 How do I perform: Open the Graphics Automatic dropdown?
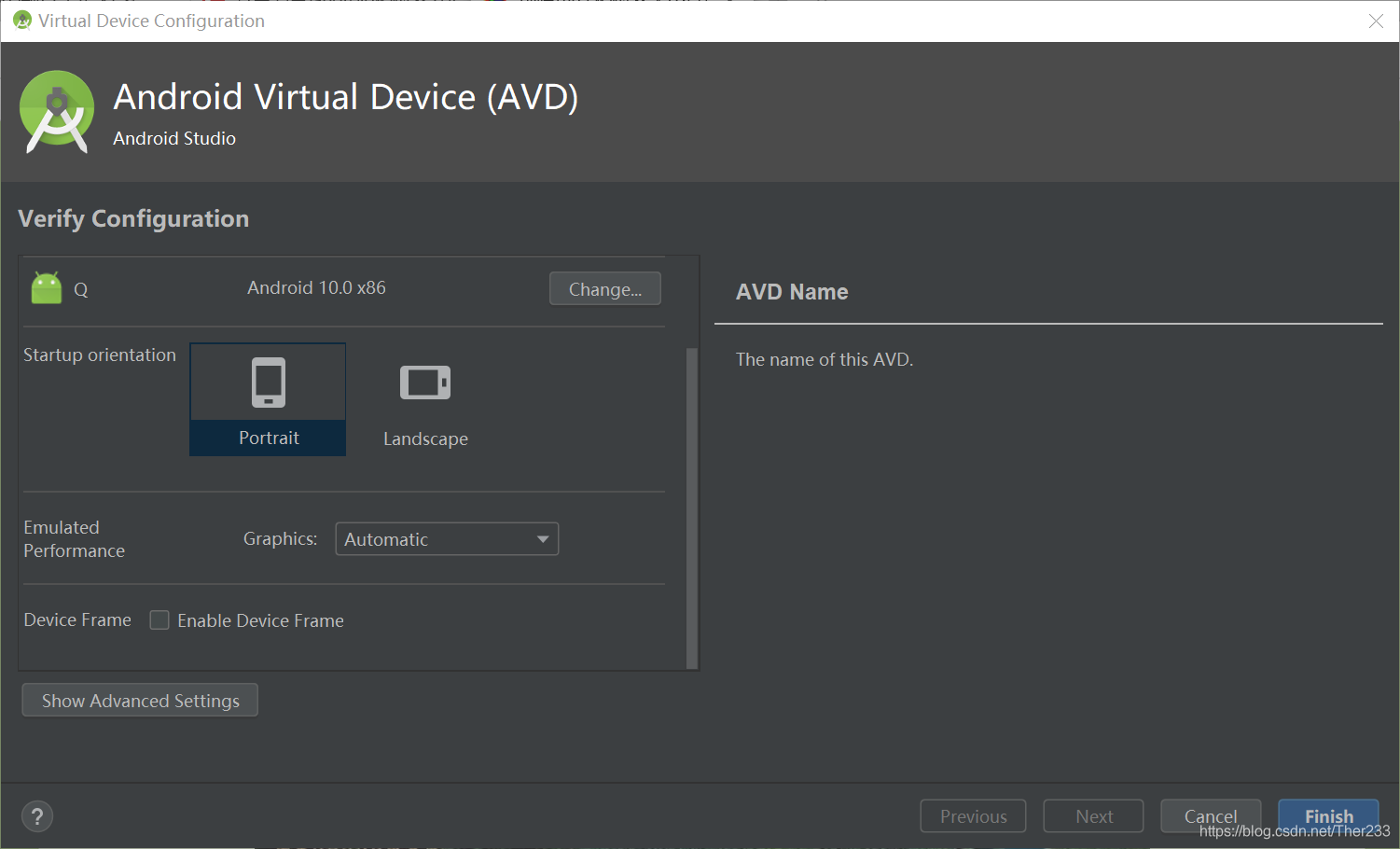(x=447, y=539)
